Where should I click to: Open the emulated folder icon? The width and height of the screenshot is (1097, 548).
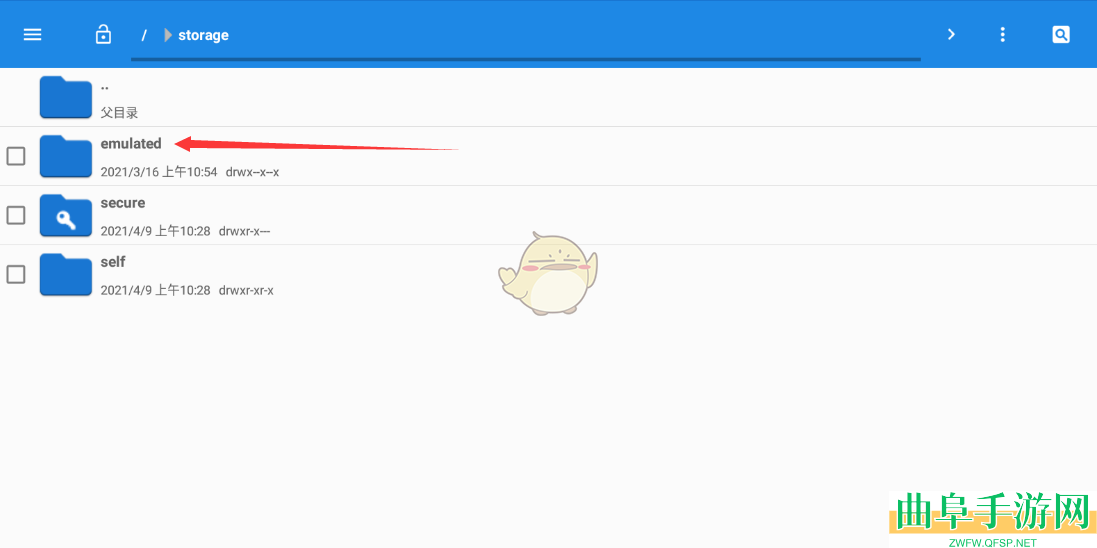(66, 156)
